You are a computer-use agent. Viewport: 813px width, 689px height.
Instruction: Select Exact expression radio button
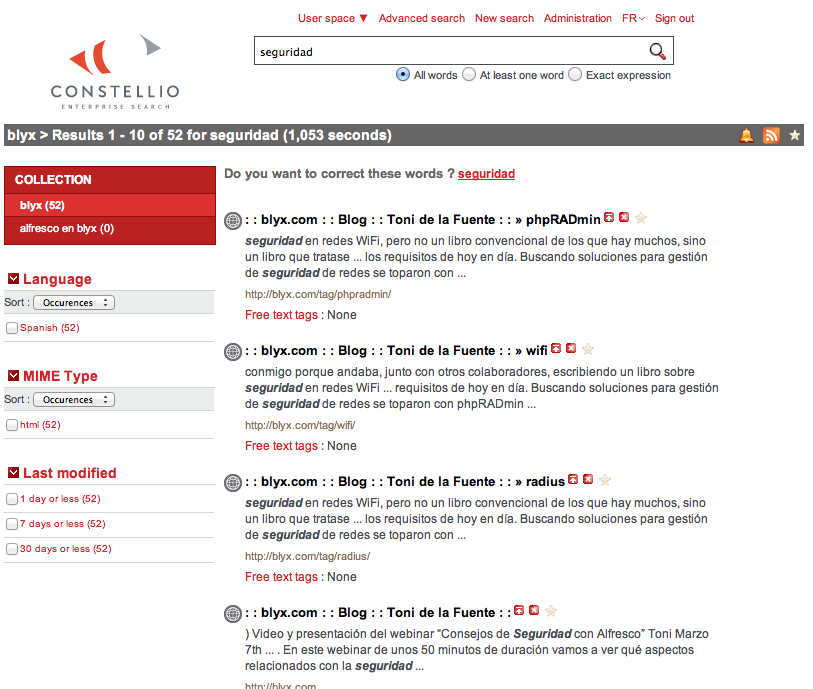574,75
